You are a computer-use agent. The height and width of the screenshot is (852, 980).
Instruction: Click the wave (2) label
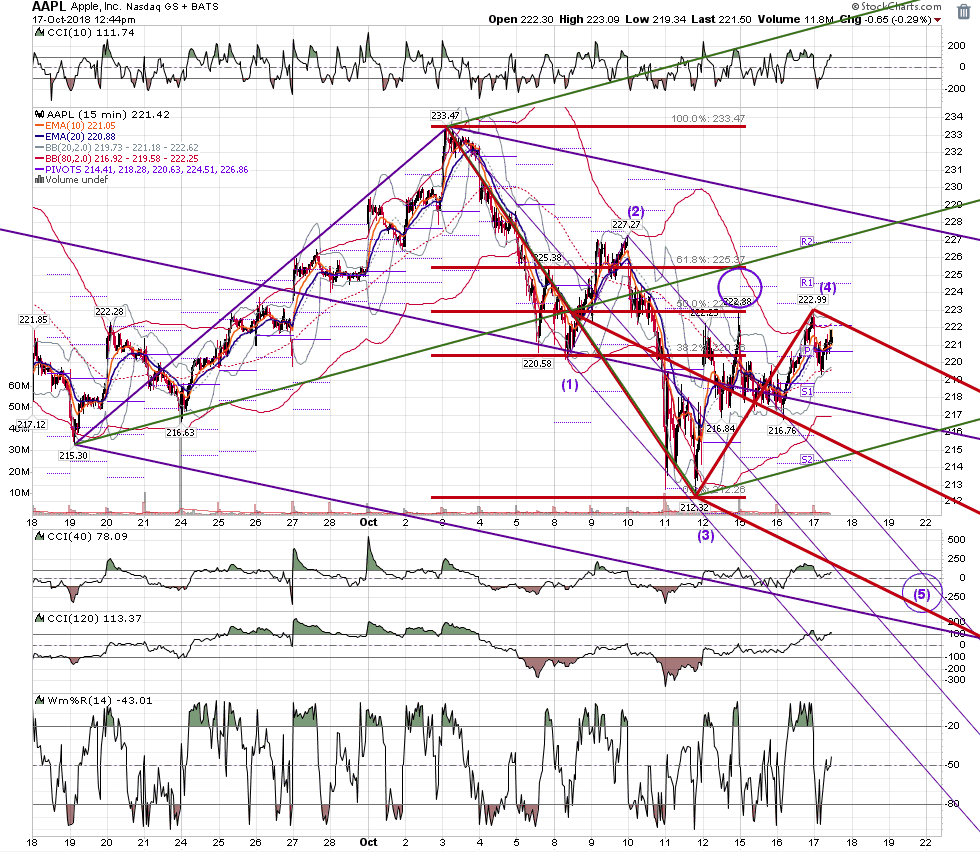(x=636, y=211)
